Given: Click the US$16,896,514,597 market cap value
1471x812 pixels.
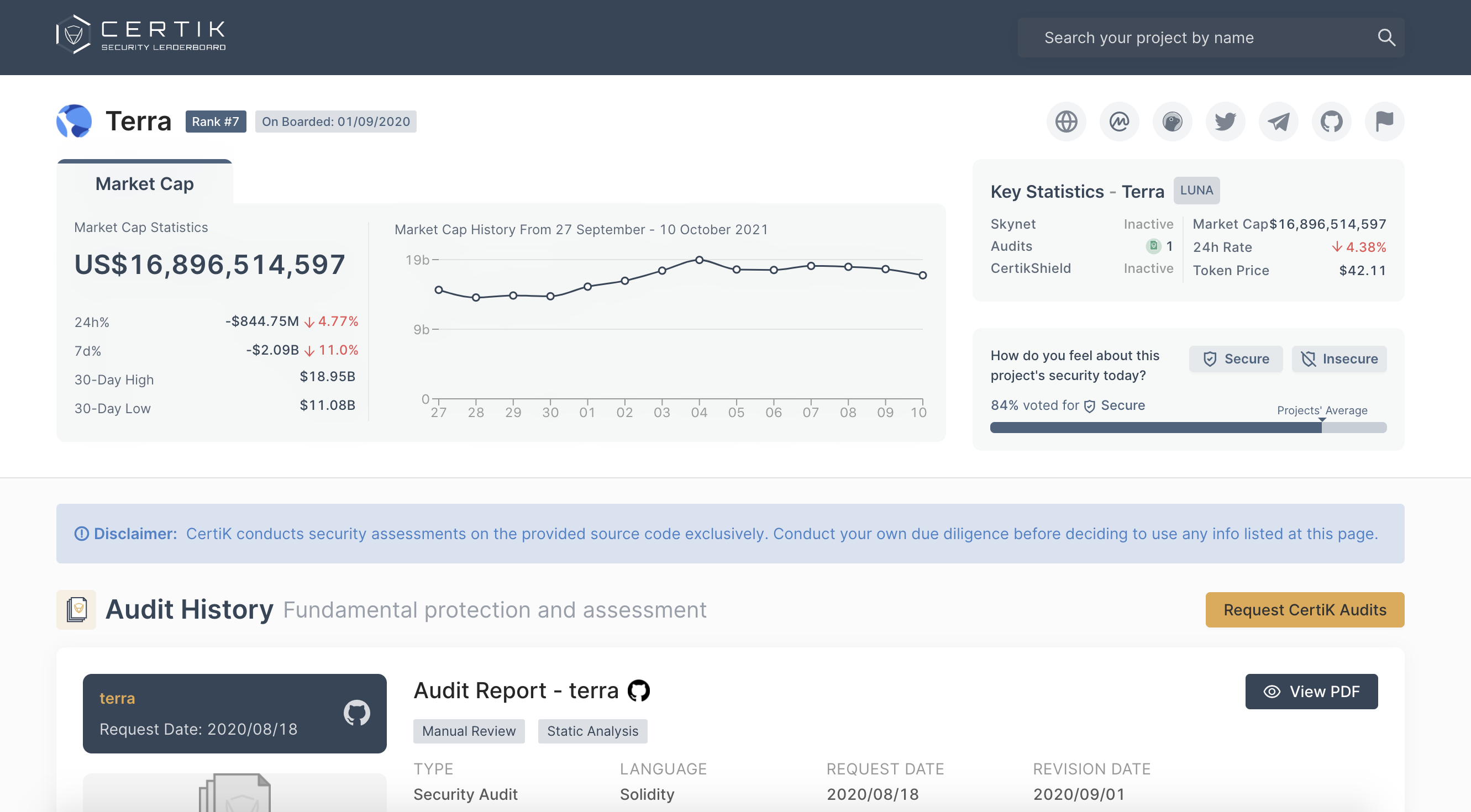Looking at the screenshot, I should [x=209, y=265].
